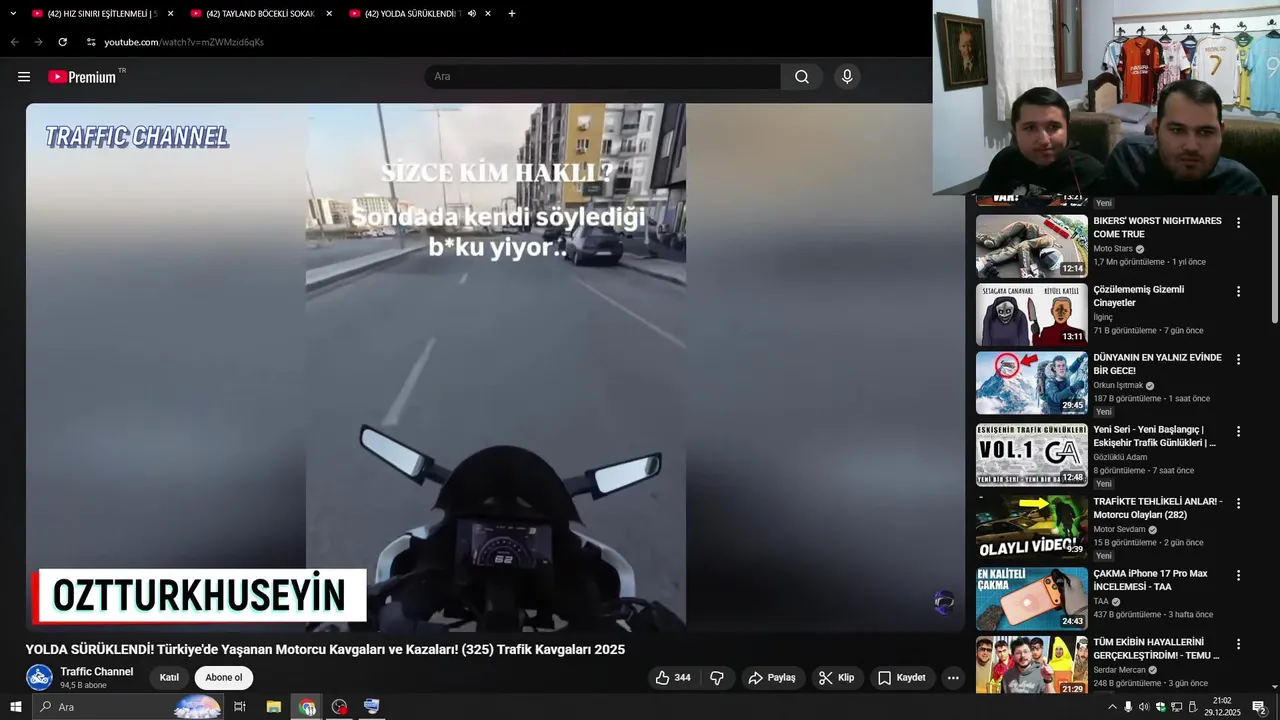
Task: Open Eskişehir Trafik Günlükleri VOL.1 thumbnail
Action: [x=1031, y=455]
